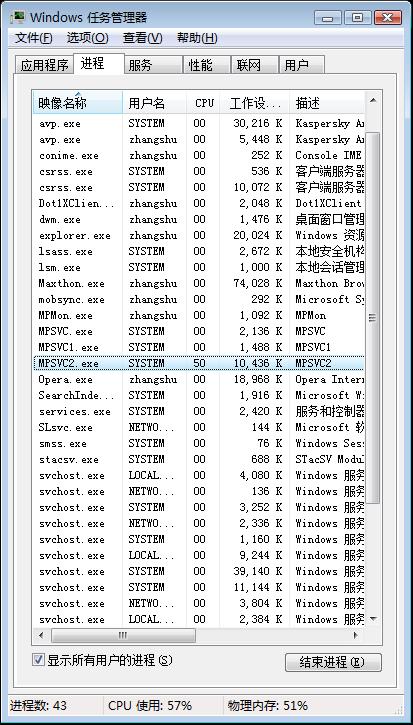The image size is (413, 725).
Task: Select the MPSVC2.exe process row
Action: click(199, 363)
